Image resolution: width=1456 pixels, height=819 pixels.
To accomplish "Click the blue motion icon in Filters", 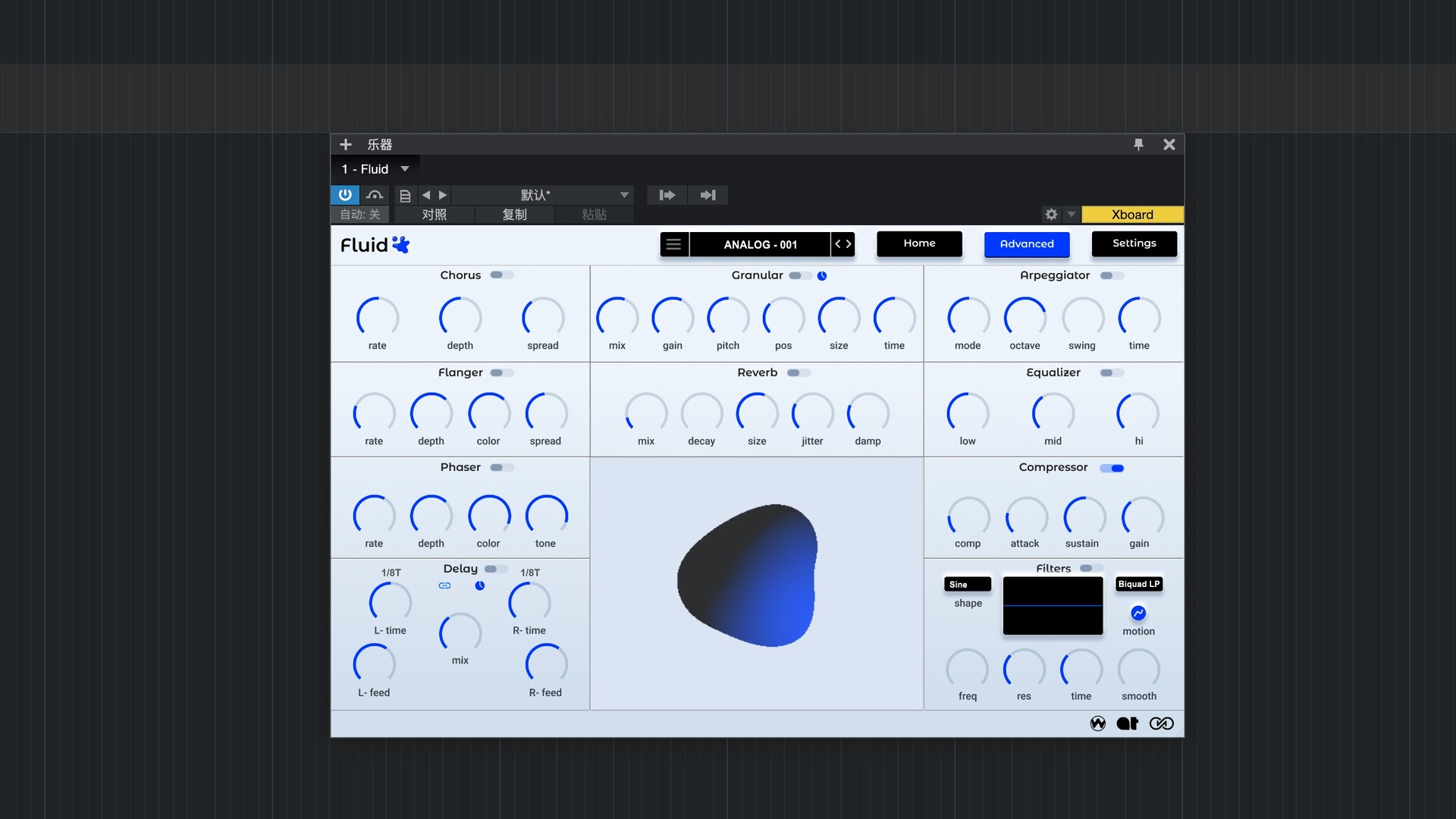I will [x=1138, y=613].
